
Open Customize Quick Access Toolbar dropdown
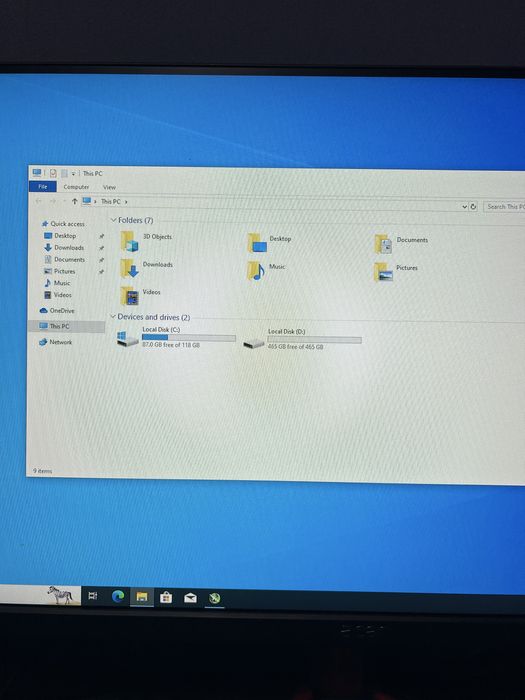73,174
